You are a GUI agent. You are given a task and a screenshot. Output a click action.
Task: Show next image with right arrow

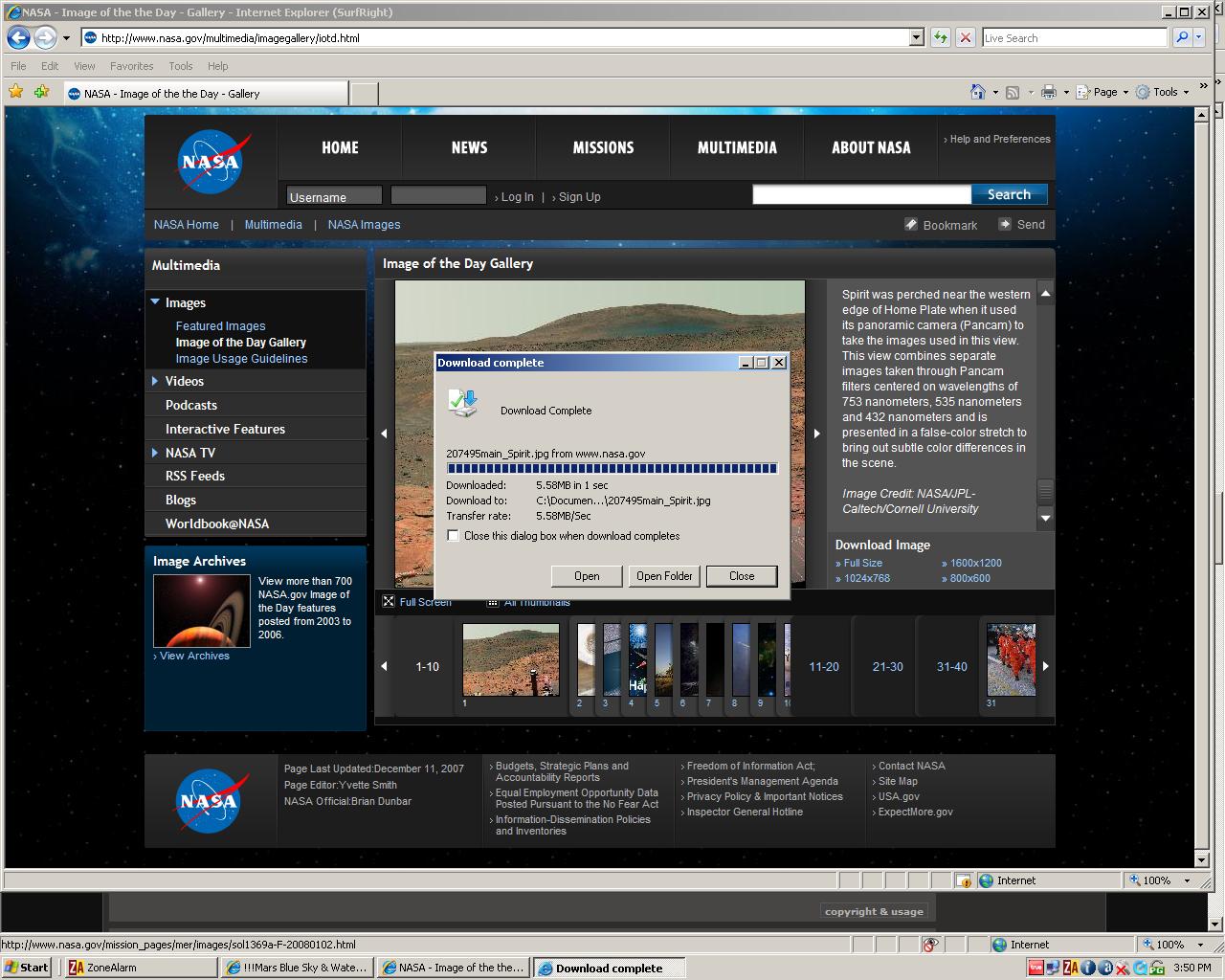tap(816, 434)
